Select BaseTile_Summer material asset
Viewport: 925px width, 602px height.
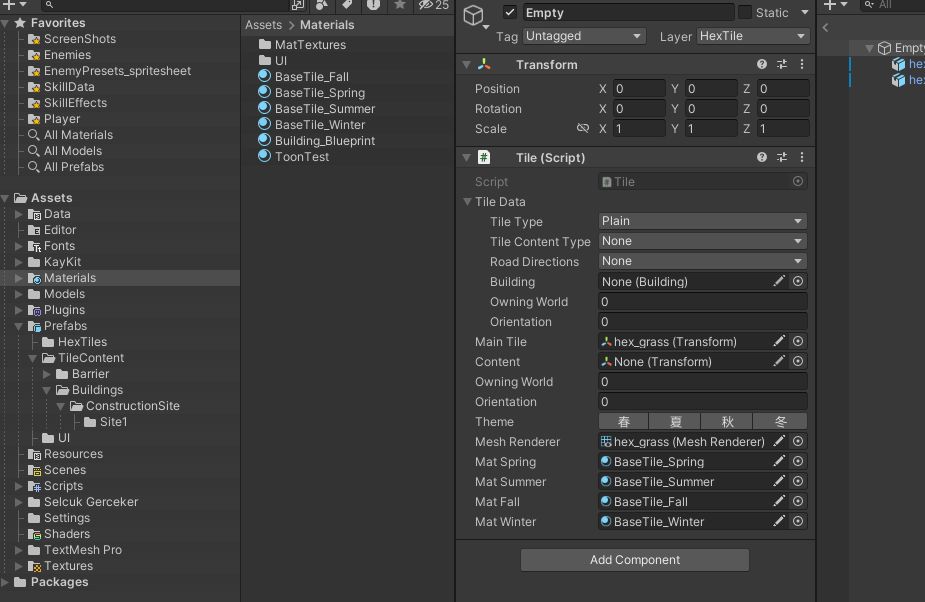tap(325, 109)
